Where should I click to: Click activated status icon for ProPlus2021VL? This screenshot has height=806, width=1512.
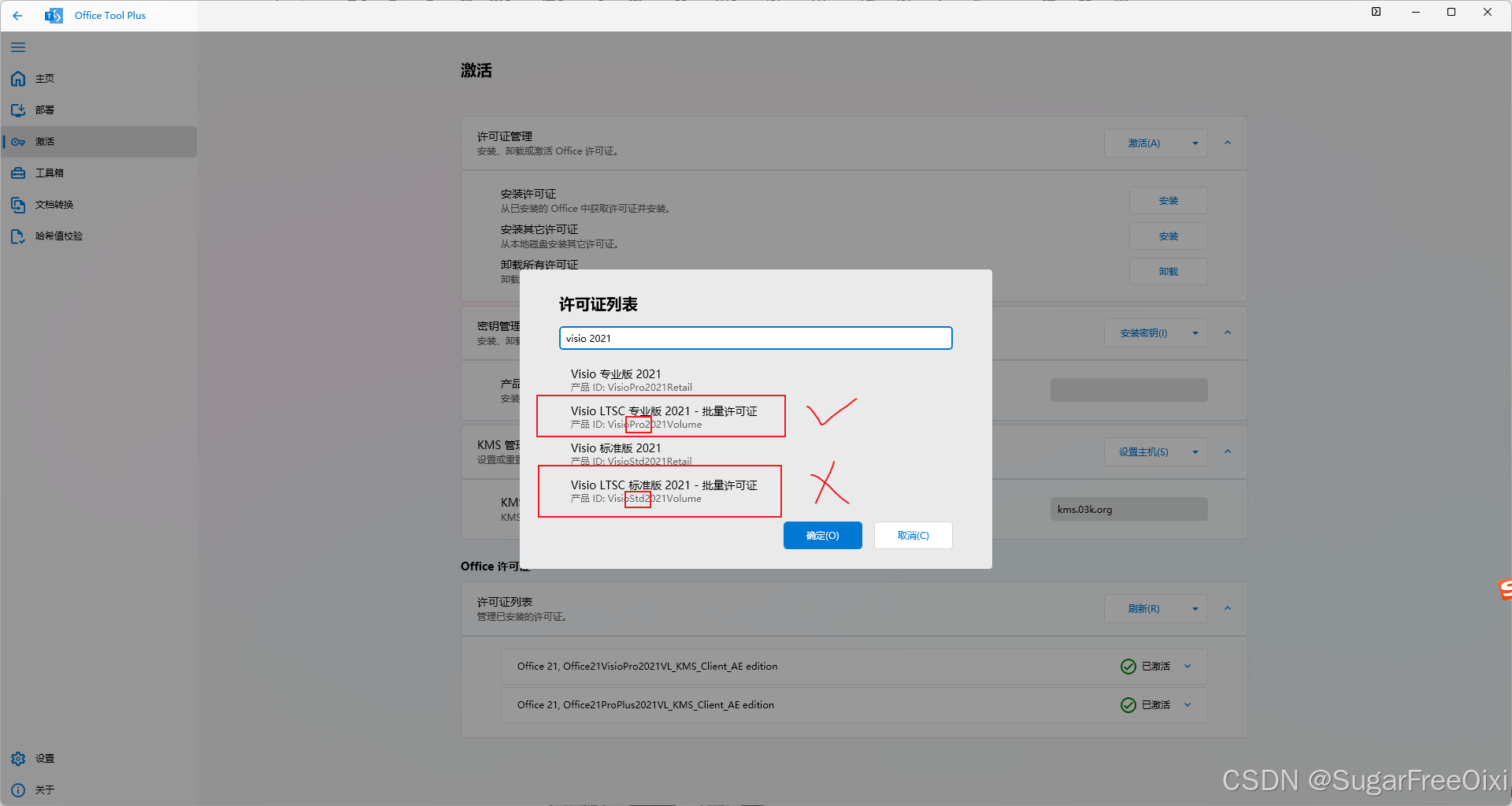[1128, 705]
